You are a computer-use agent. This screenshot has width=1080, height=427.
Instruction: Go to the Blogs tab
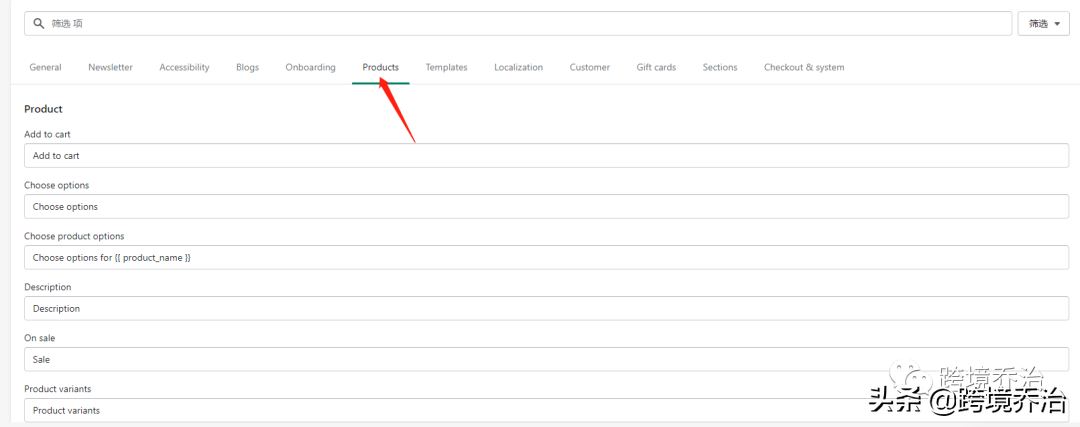[x=247, y=67]
